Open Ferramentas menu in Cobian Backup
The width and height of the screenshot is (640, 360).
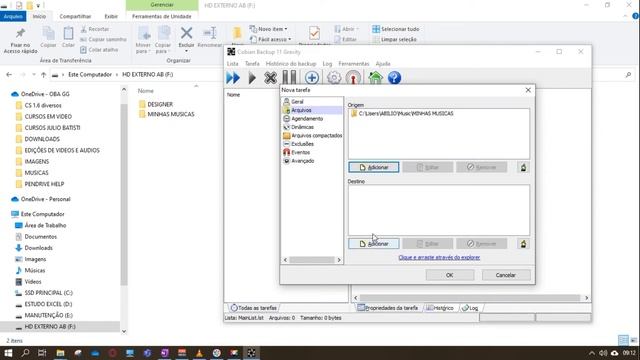coord(353,64)
